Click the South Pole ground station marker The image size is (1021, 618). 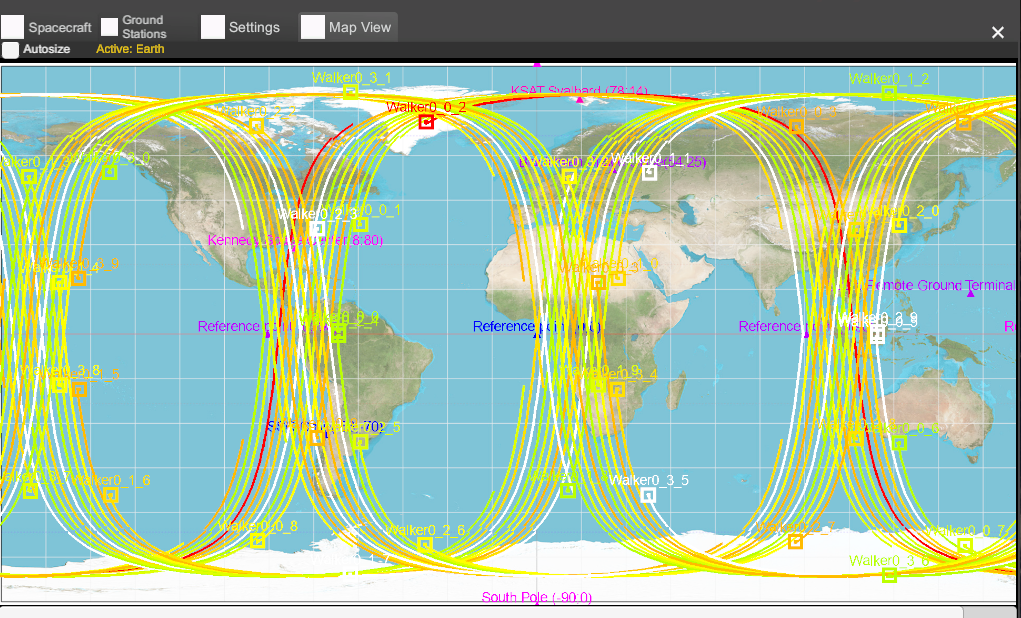[x=536, y=598]
